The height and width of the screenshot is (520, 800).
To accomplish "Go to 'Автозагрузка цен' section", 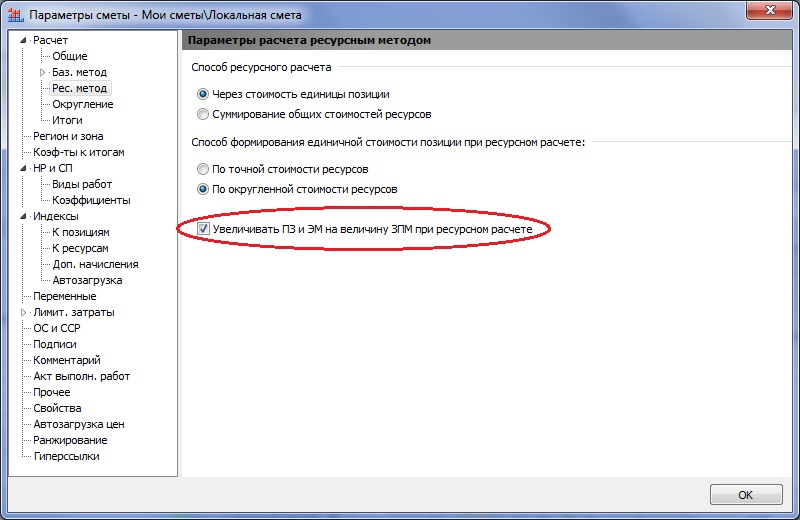I will coord(78,424).
